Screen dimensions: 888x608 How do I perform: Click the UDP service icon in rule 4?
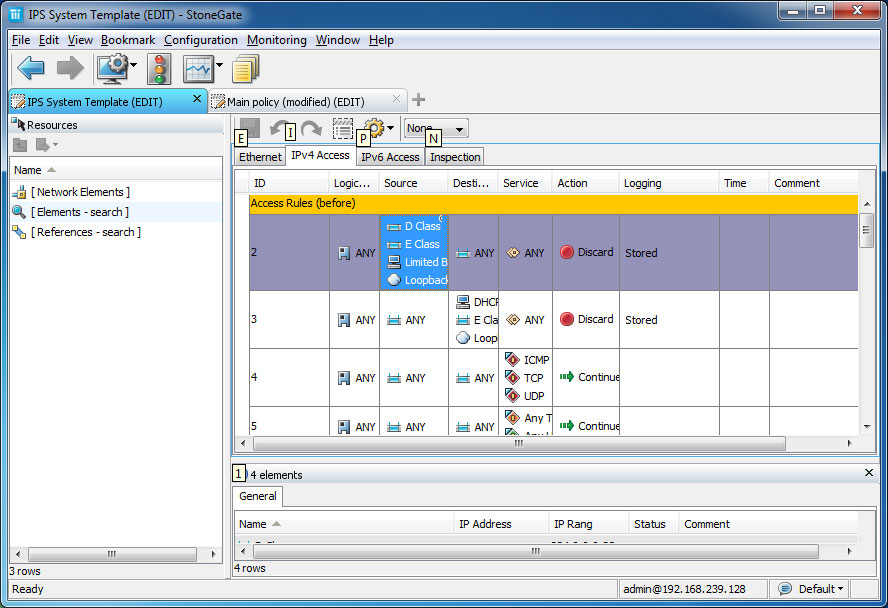point(512,396)
